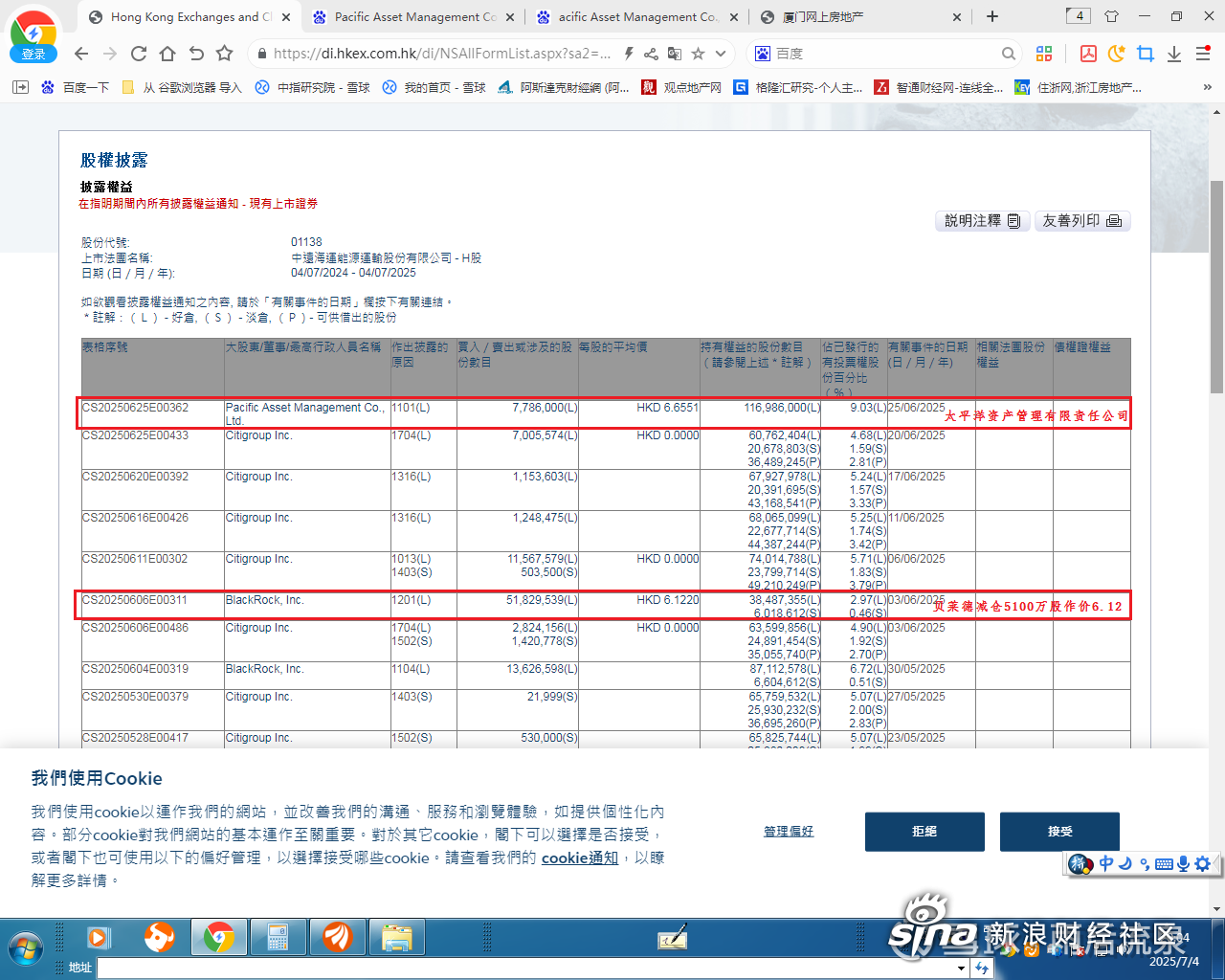
Task: Click the share icon in address bar
Action: coord(651,54)
